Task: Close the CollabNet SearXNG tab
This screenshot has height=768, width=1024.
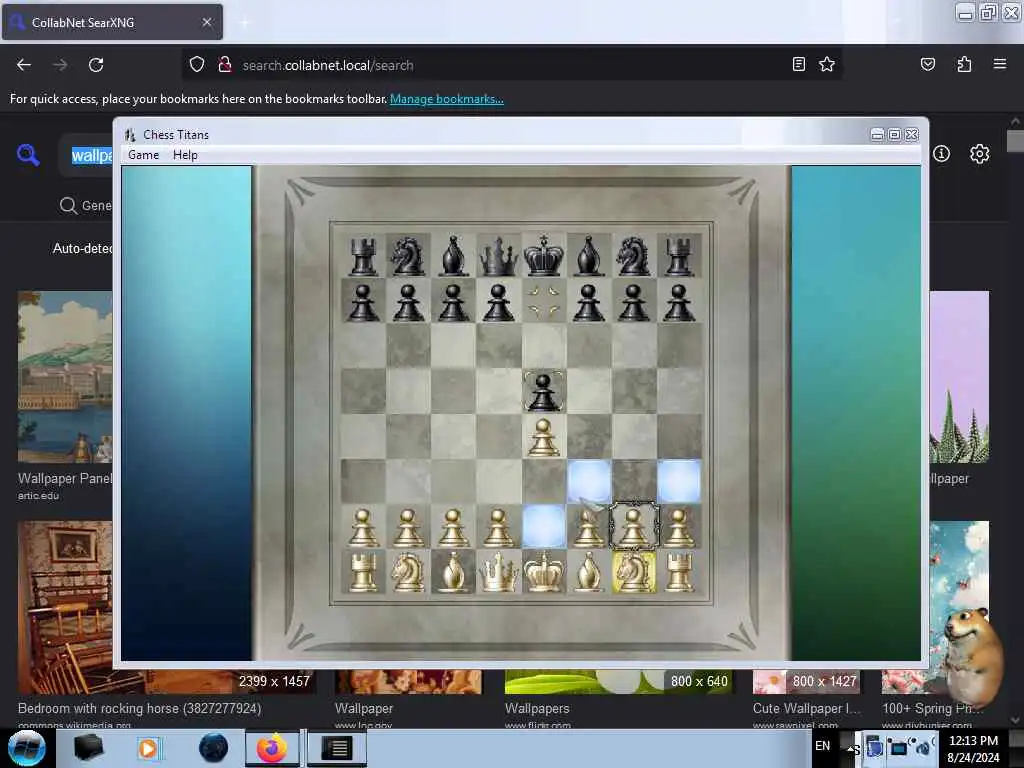Action: [x=207, y=22]
